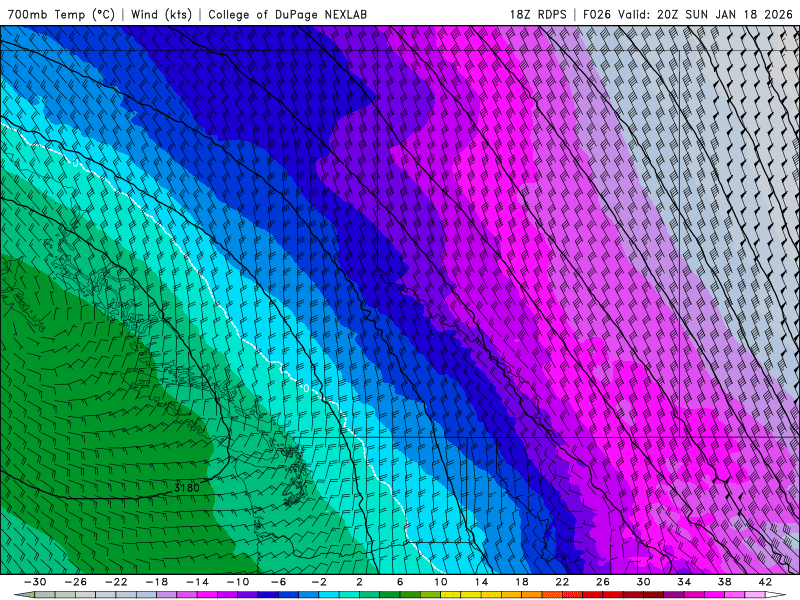
Task: Click the '-22' colorbar tick label
Action: tap(116, 582)
